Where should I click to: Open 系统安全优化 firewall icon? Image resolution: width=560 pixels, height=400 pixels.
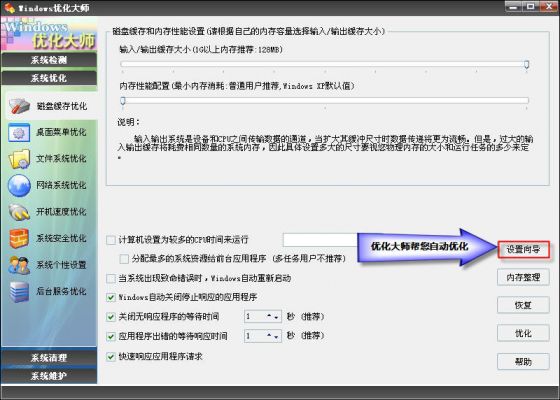coord(19,238)
